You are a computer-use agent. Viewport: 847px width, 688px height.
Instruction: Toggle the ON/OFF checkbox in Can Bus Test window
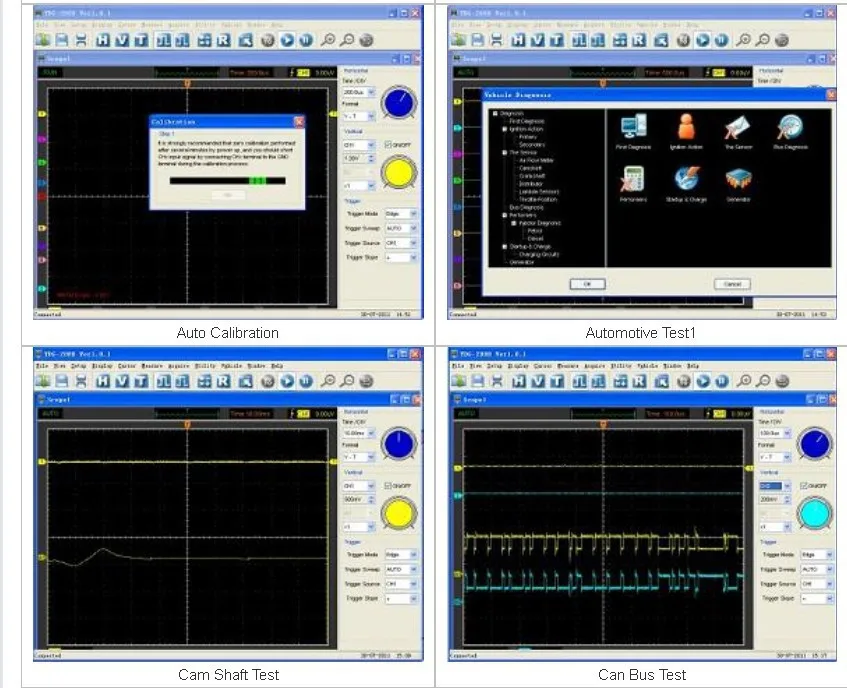click(x=804, y=485)
